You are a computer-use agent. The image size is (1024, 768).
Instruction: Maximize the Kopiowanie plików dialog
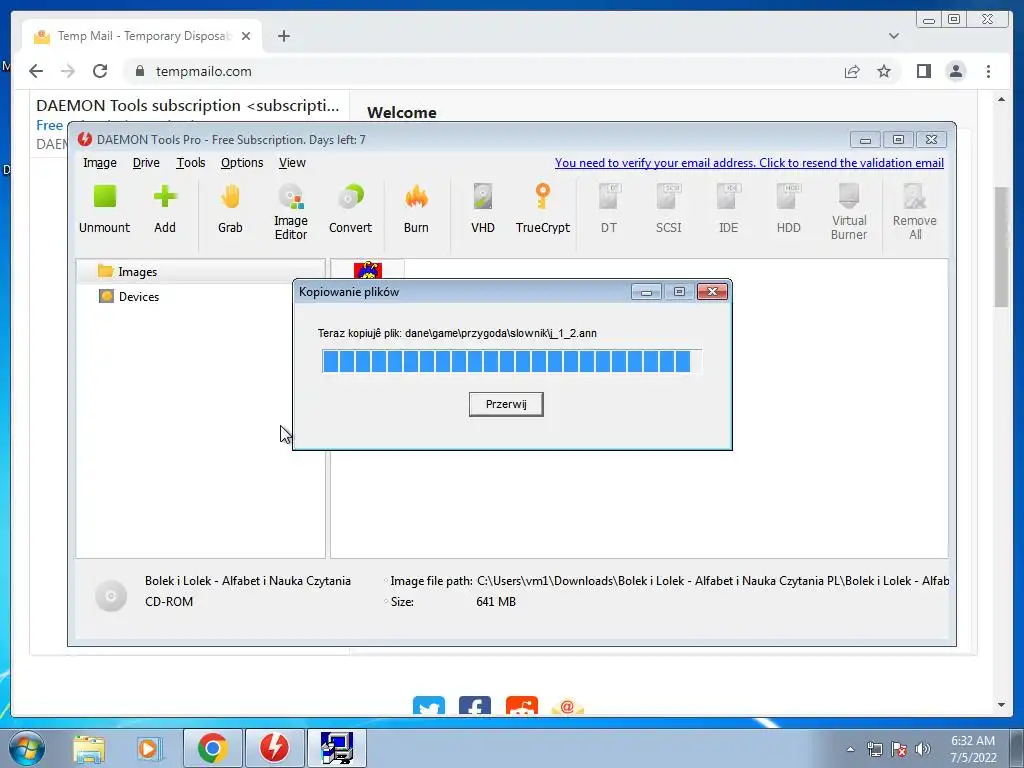click(679, 291)
